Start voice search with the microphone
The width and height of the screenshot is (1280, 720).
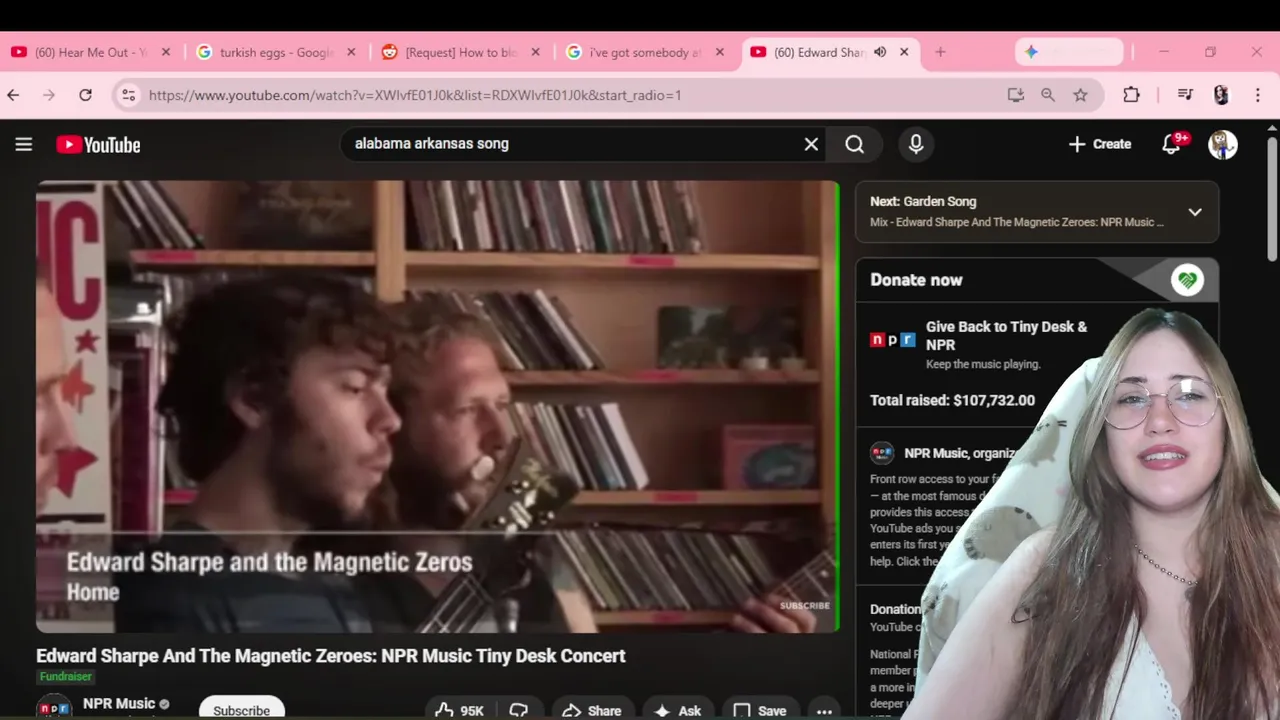click(x=916, y=144)
